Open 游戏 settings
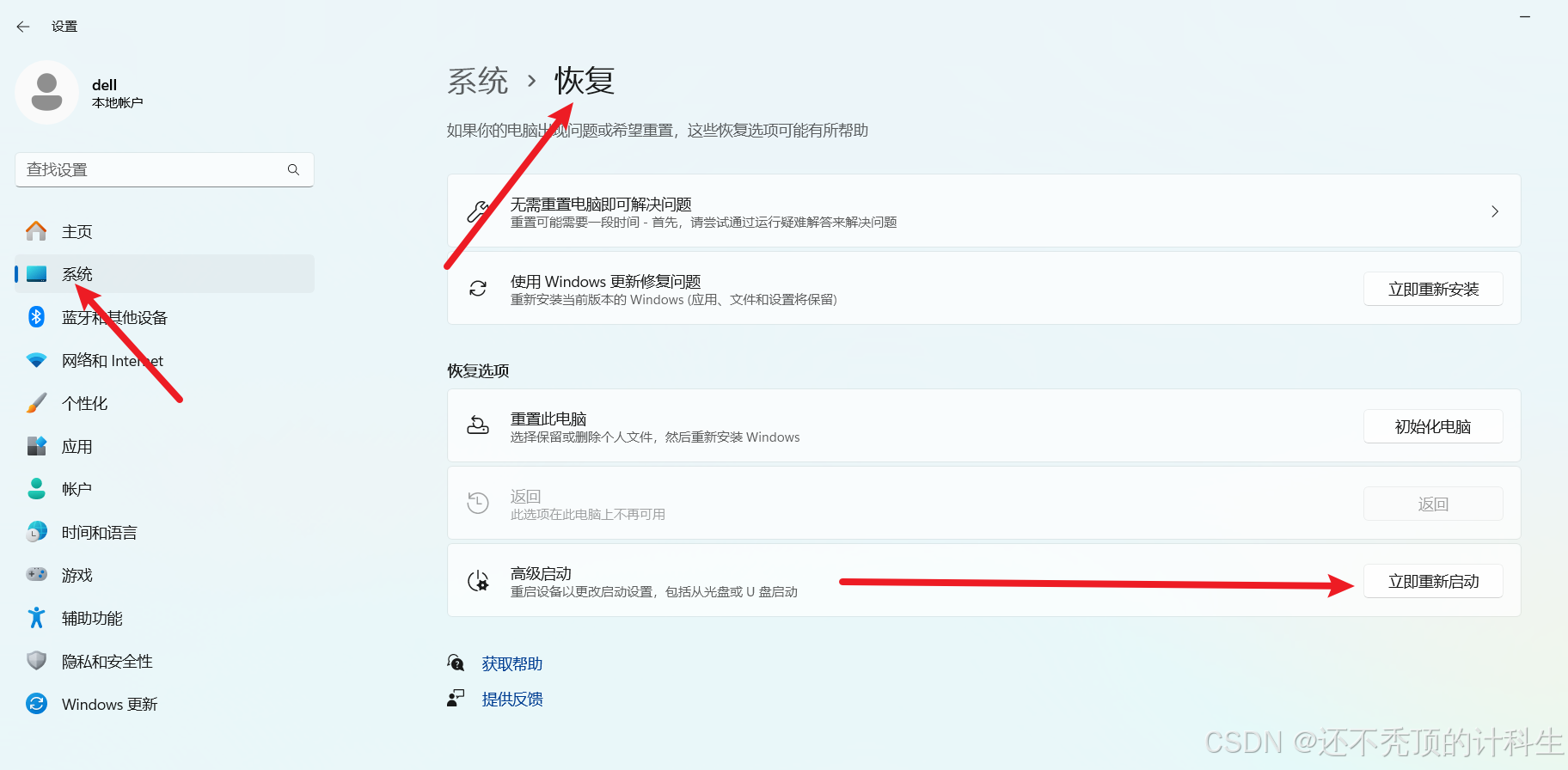 (164, 575)
